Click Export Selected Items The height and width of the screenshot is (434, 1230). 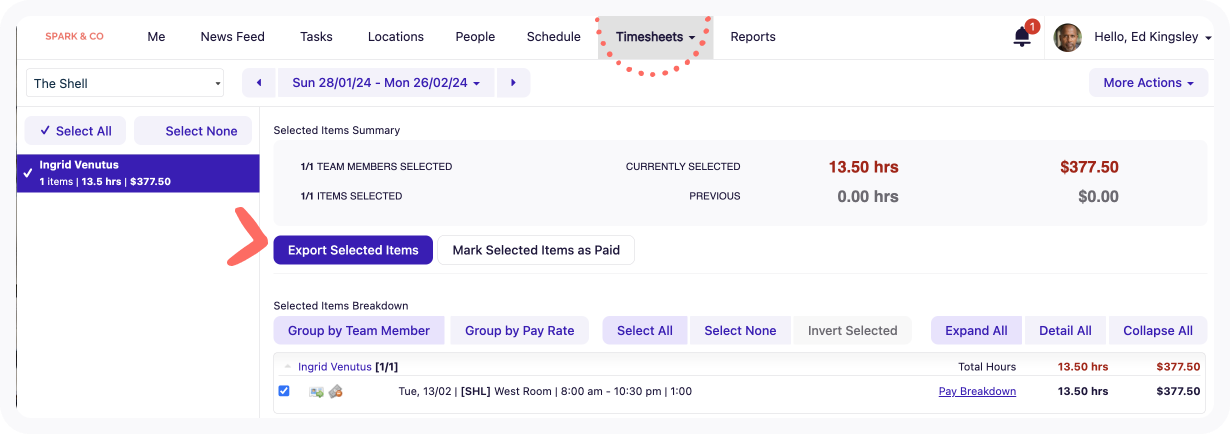tap(353, 250)
